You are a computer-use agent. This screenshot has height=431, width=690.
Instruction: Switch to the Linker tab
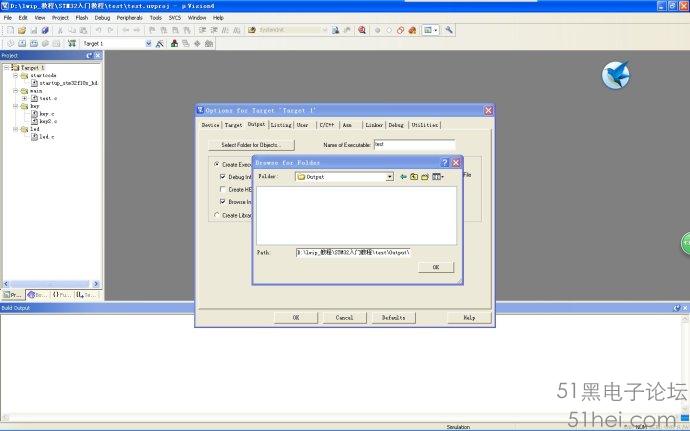374,125
